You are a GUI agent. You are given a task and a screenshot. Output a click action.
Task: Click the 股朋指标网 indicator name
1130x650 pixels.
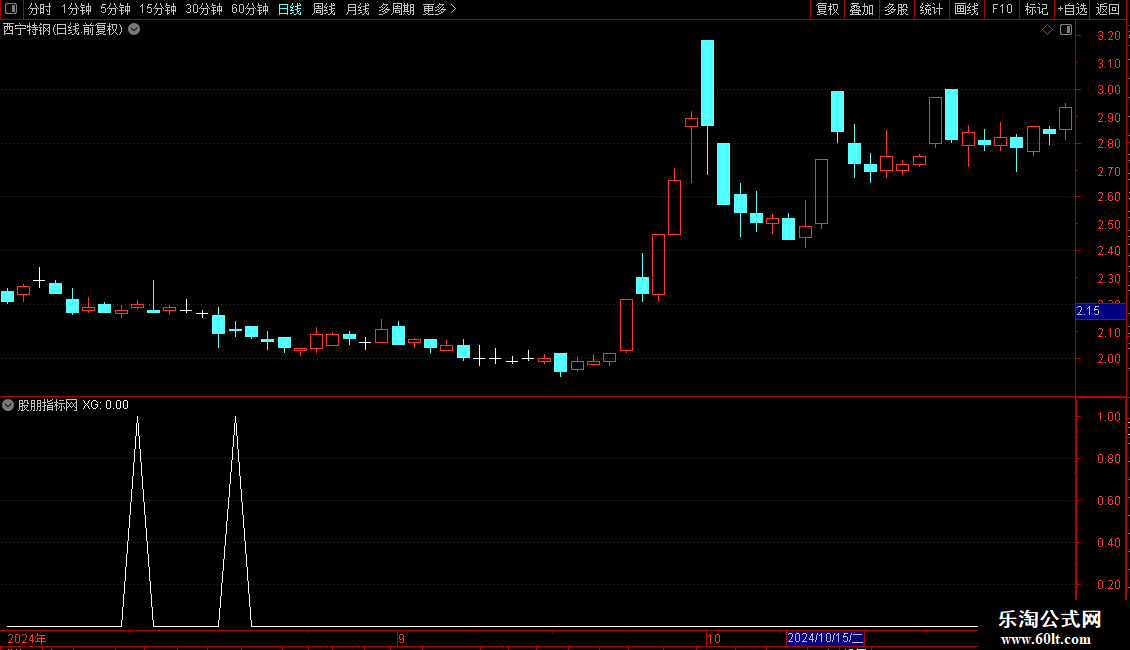coord(48,405)
